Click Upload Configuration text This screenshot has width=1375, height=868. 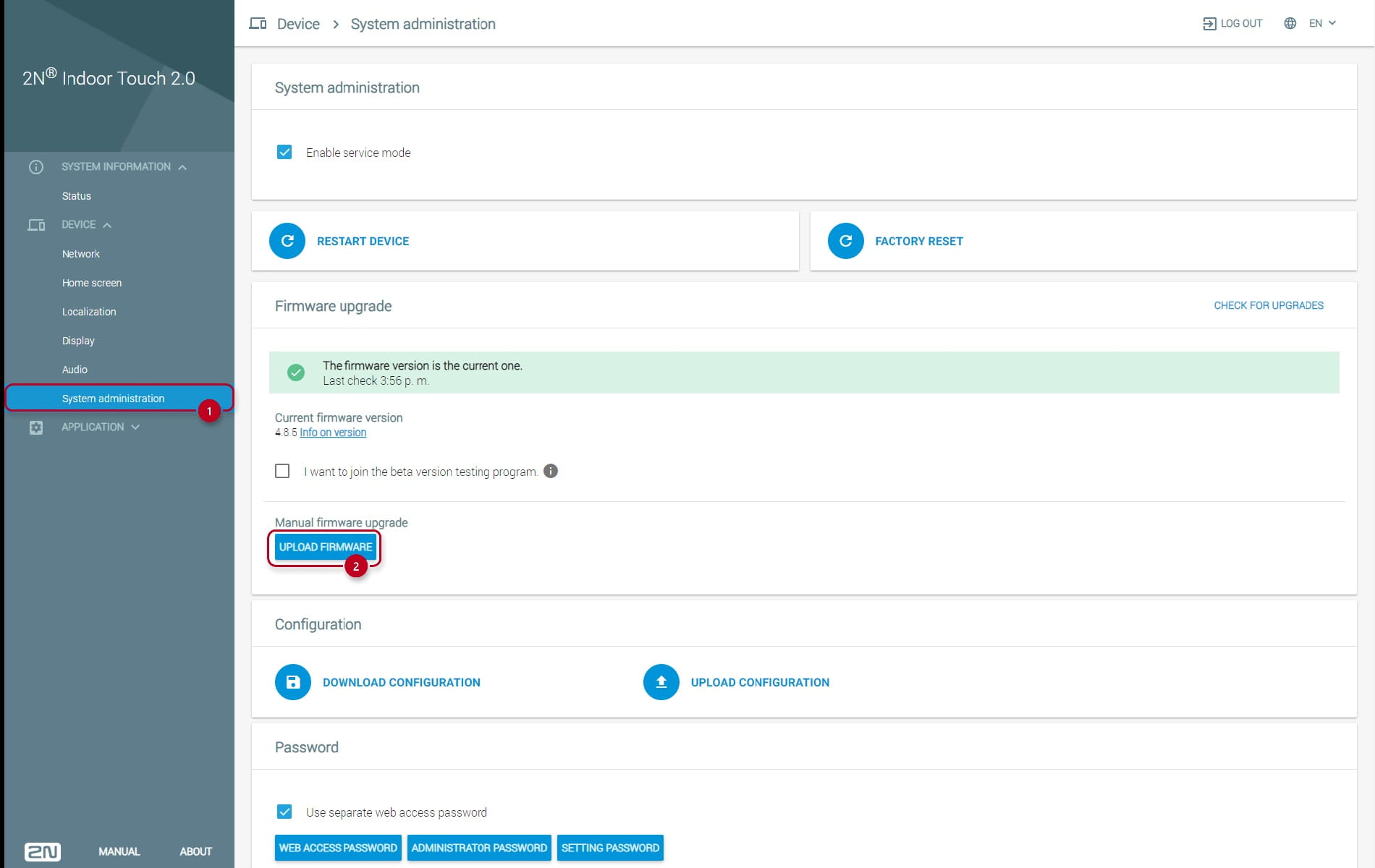760,682
